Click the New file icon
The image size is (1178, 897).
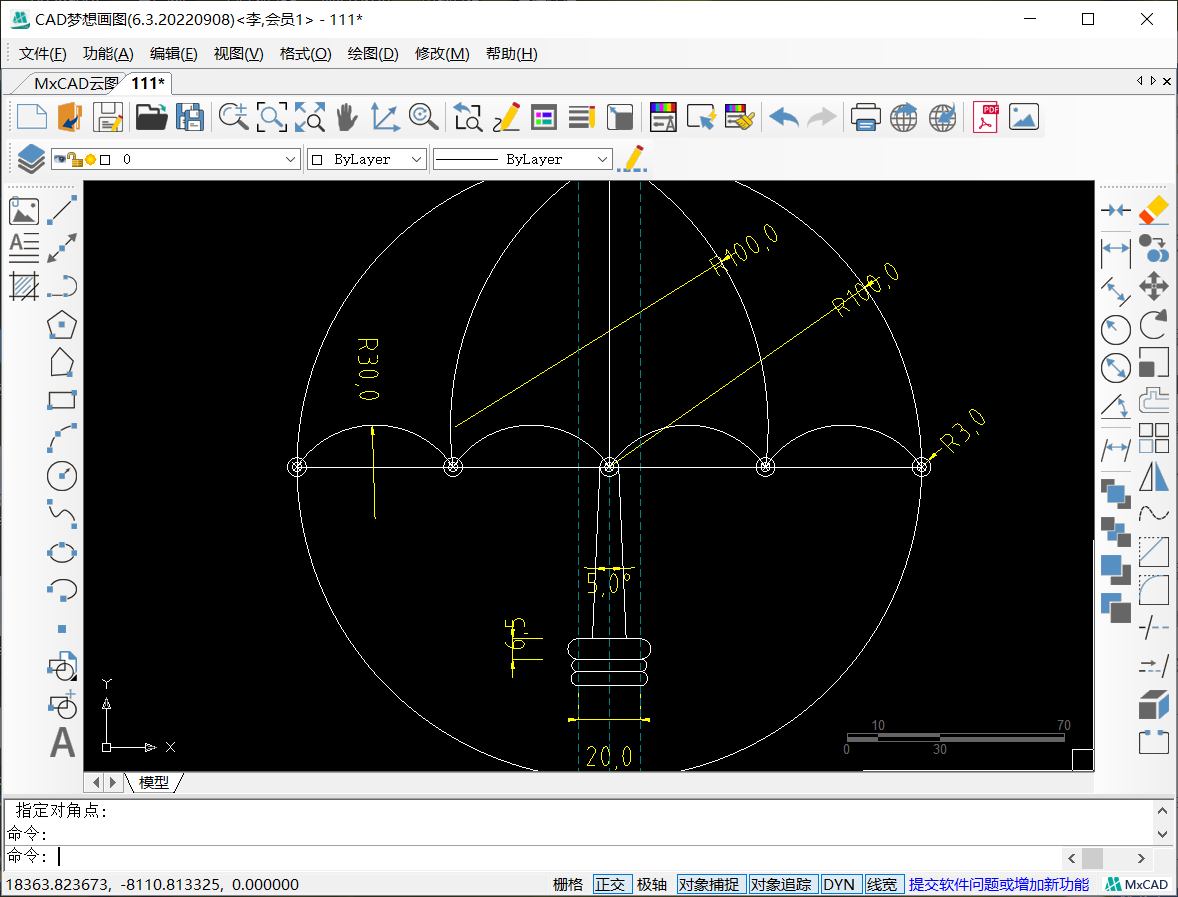(32, 117)
